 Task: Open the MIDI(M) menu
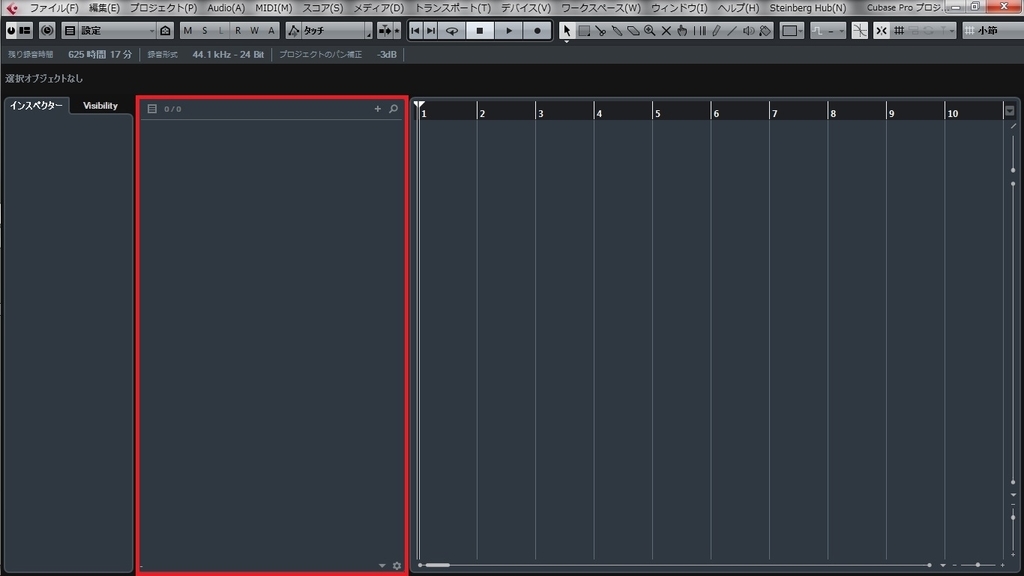(274, 8)
